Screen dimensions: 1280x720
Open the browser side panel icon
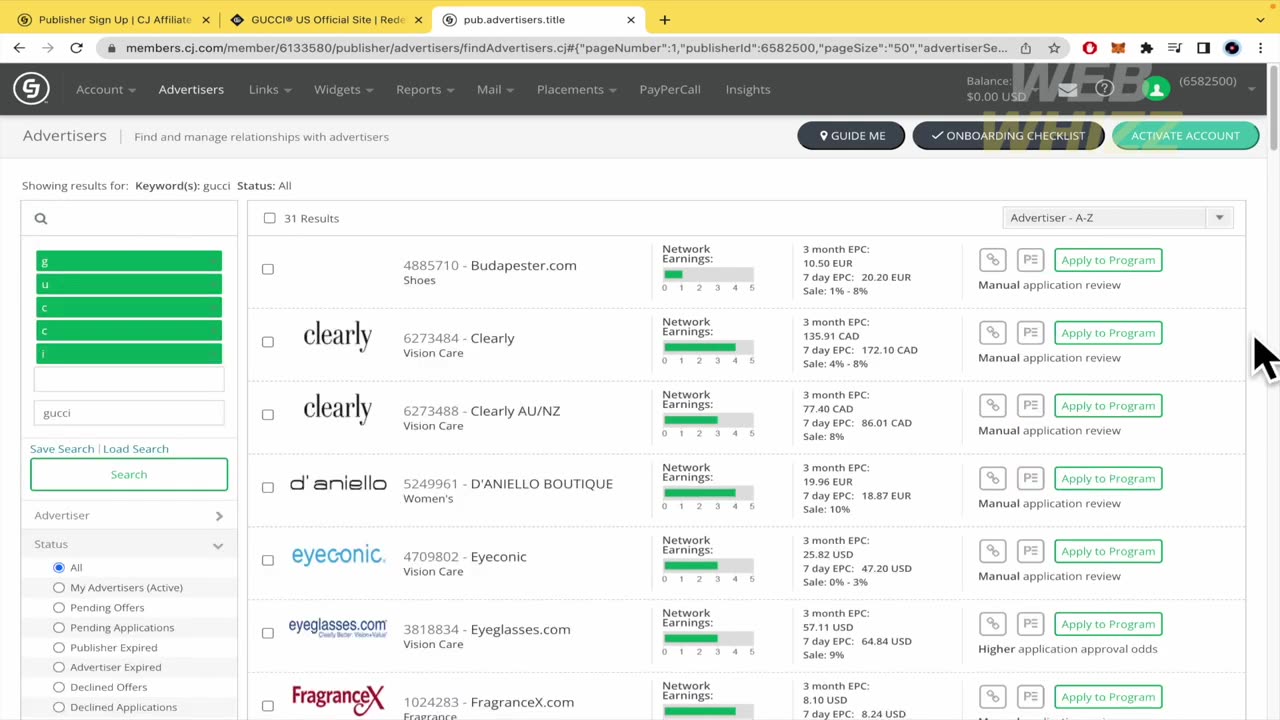pyautogui.click(x=1204, y=47)
